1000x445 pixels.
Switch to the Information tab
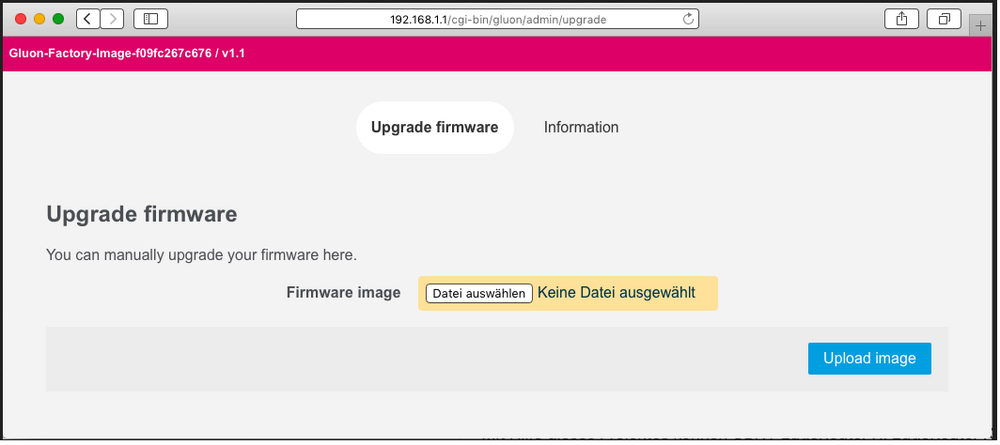pyautogui.click(x=581, y=128)
